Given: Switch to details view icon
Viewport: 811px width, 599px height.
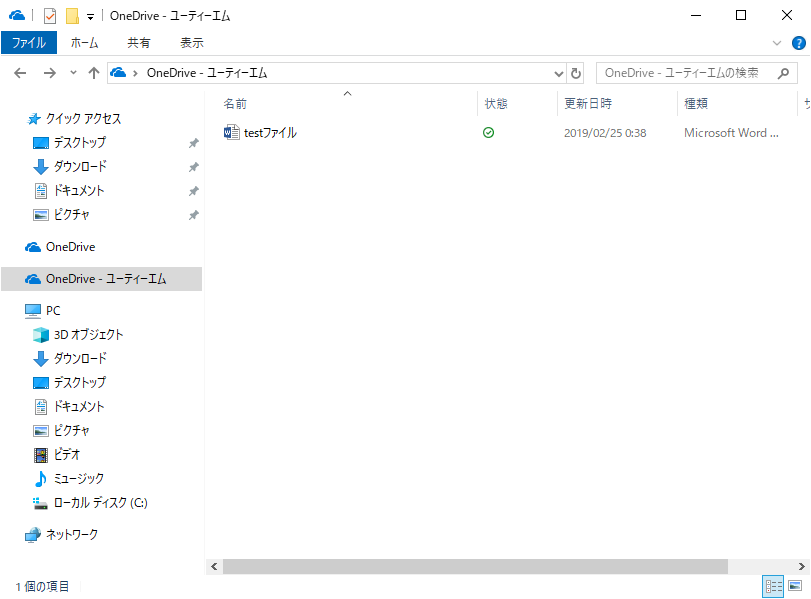Looking at the screenshot, I should [773, 587].
